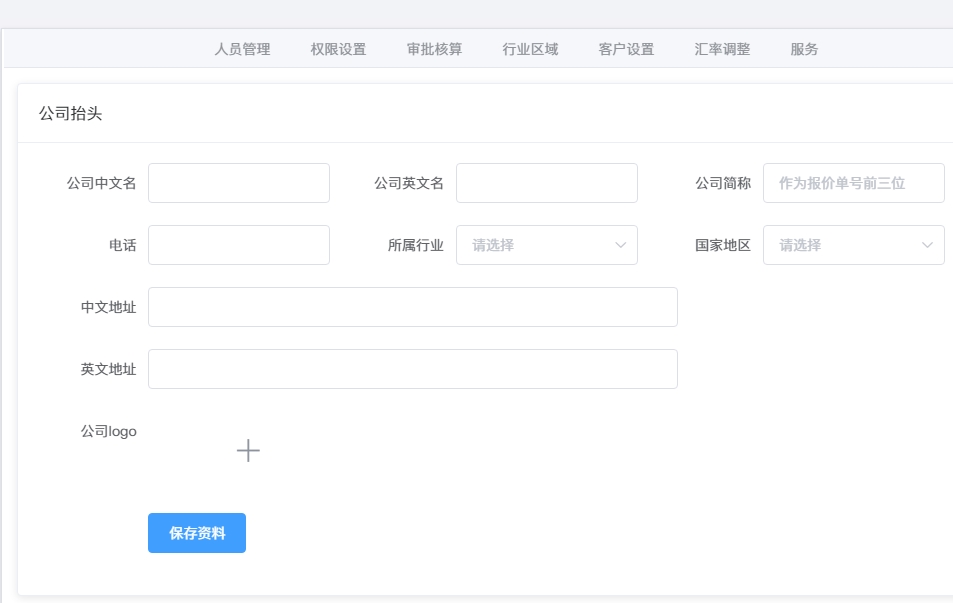The height and width of the screenshot is (603, 953).
Task: Click the 服务 menu item
Action: [804, 49]
